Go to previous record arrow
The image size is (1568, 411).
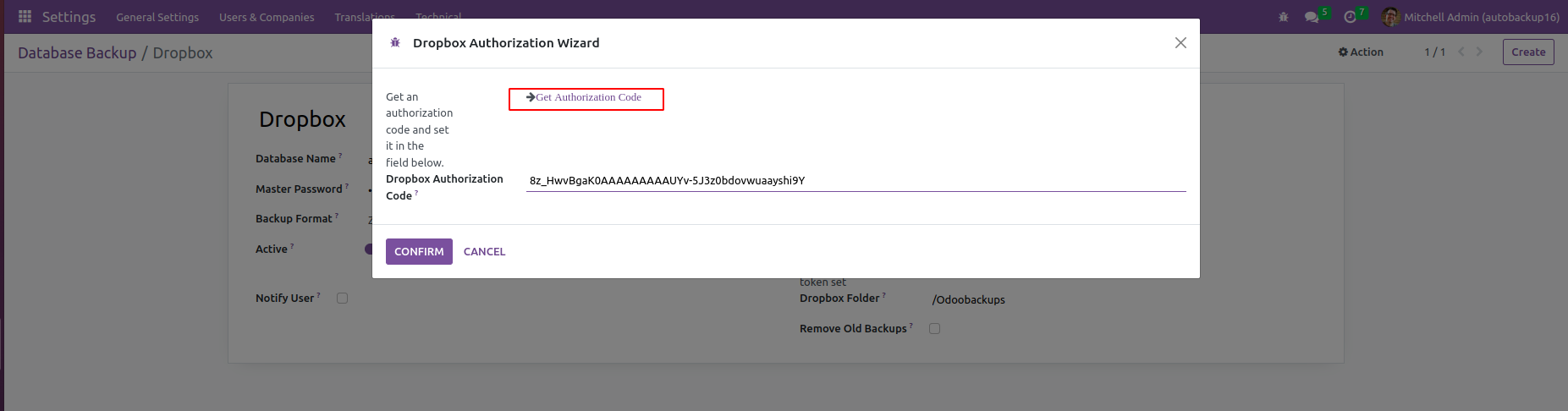pos(1461,52)
